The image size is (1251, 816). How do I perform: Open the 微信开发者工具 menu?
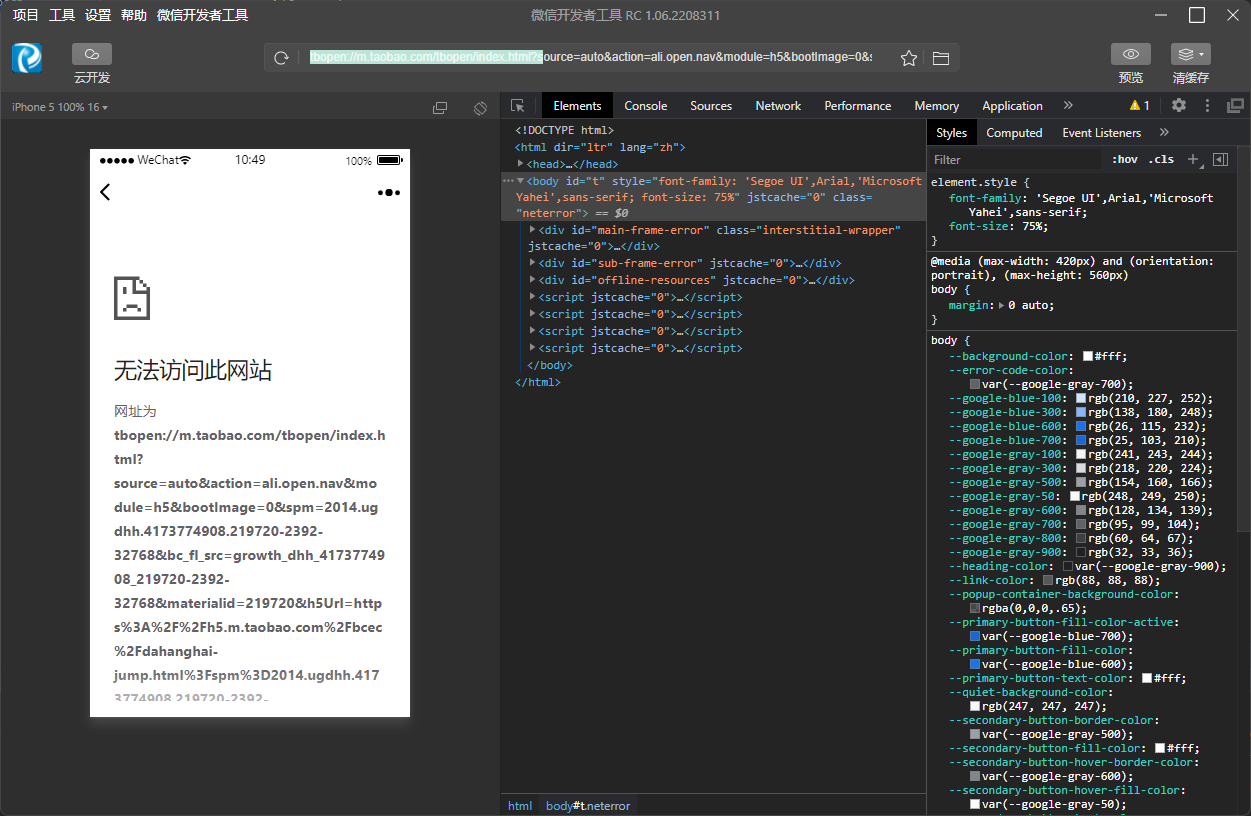tap(203, 15)
